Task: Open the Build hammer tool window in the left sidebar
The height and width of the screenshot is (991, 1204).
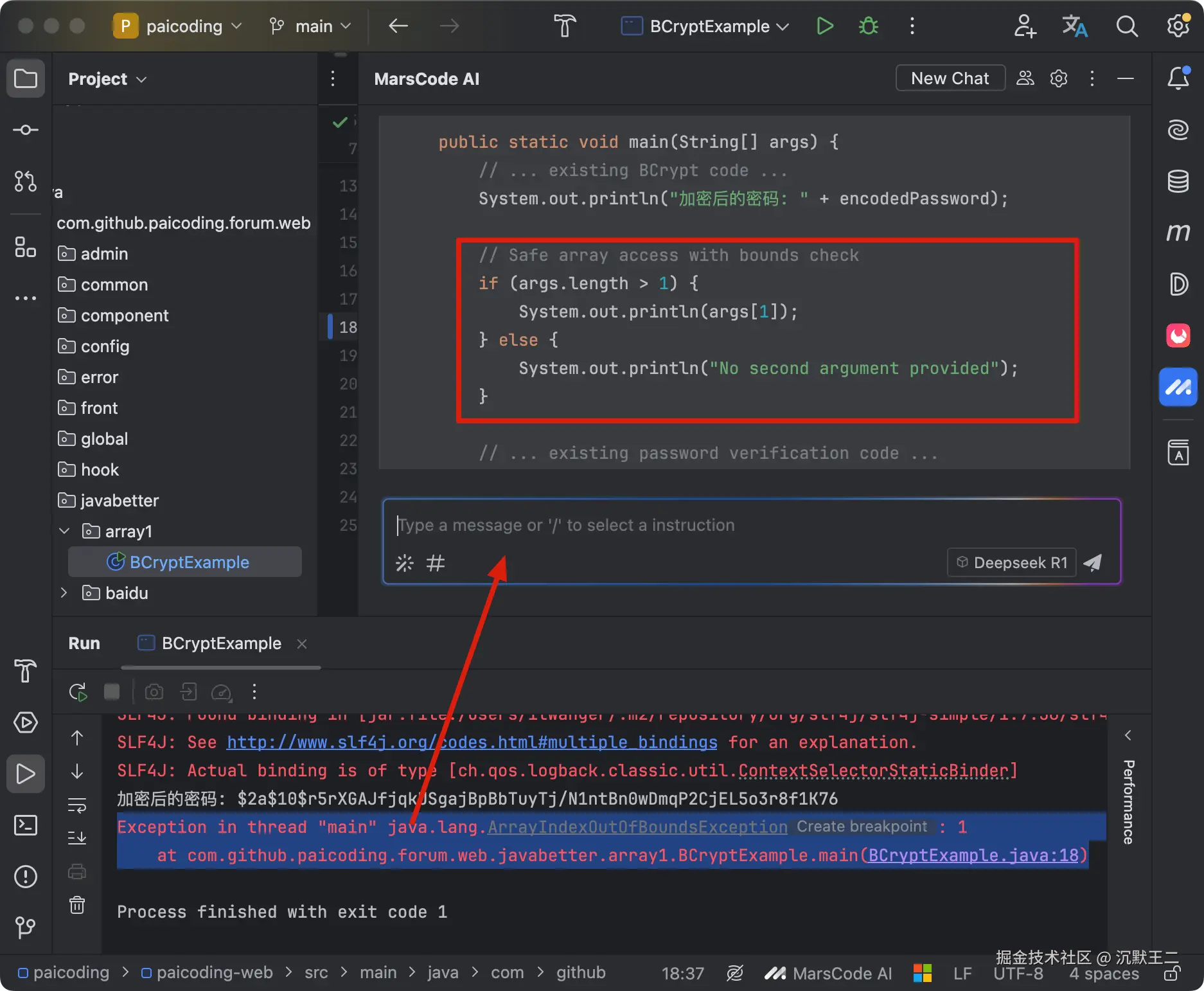Action: (x=26, y=671)
